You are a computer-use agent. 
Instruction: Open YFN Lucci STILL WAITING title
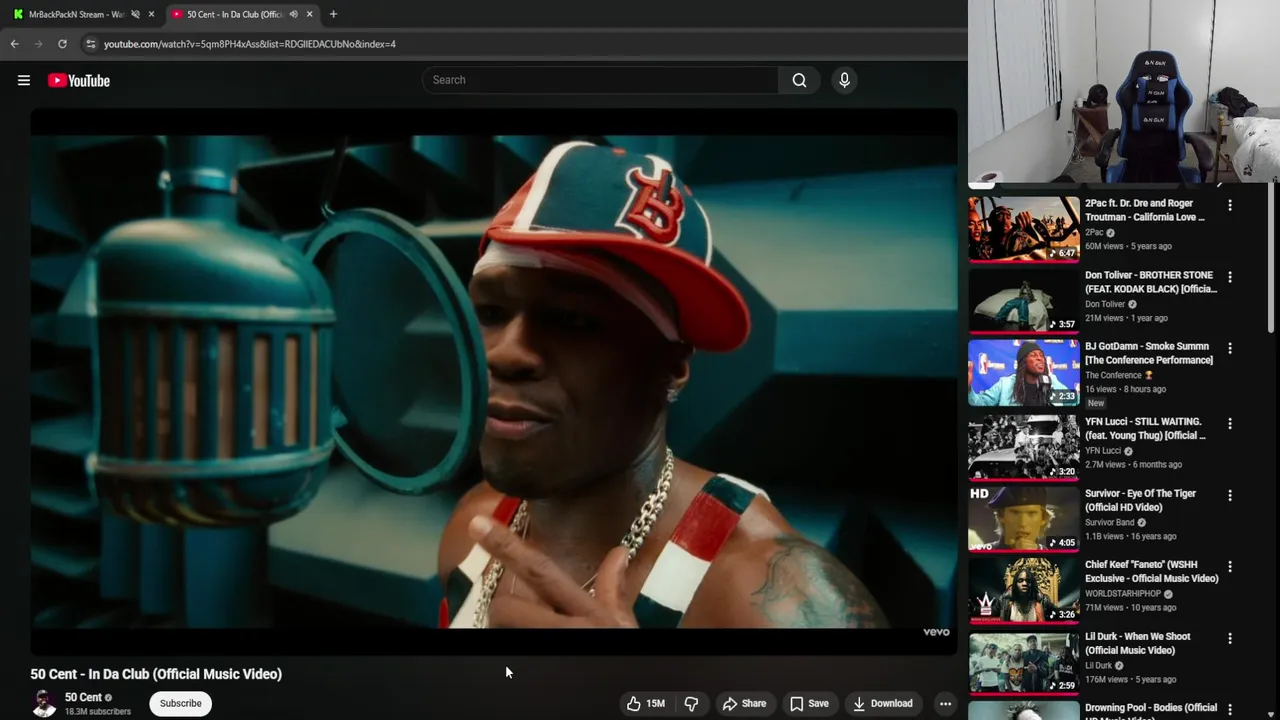coord(1145,428)
